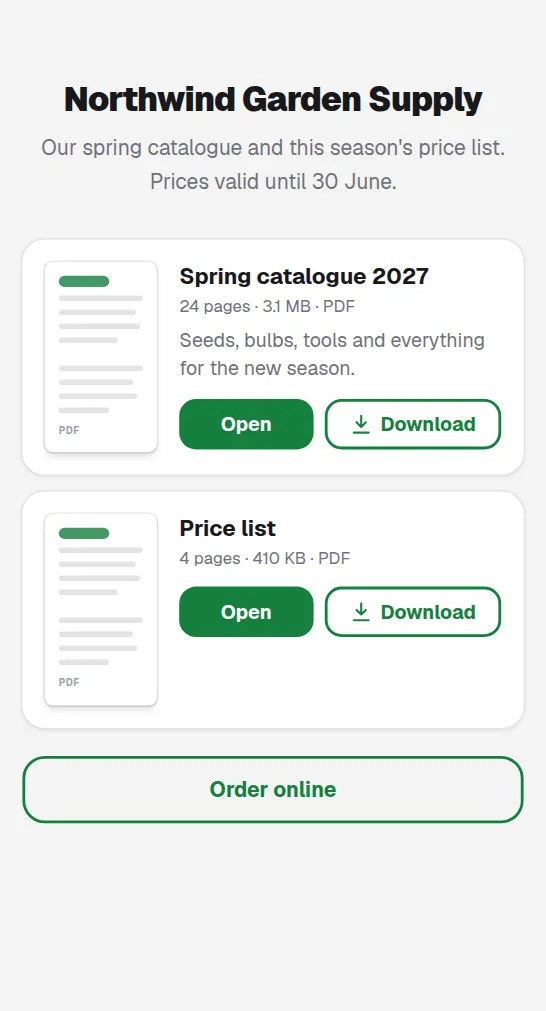Click the 24 pages 3.1 MB details line
546x1011 pixels.
[268, 306]
